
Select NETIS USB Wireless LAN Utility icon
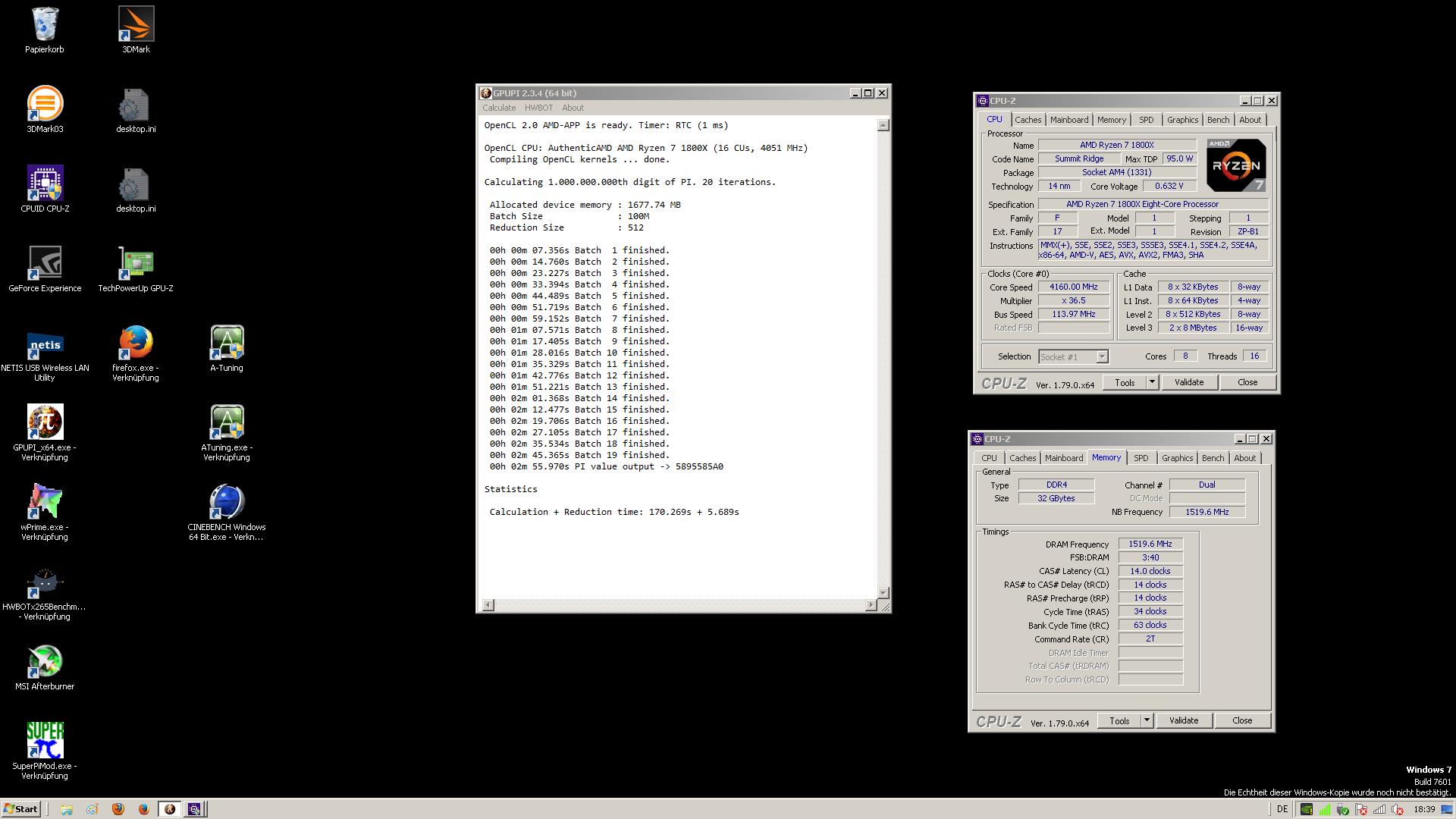coord(45,354)
